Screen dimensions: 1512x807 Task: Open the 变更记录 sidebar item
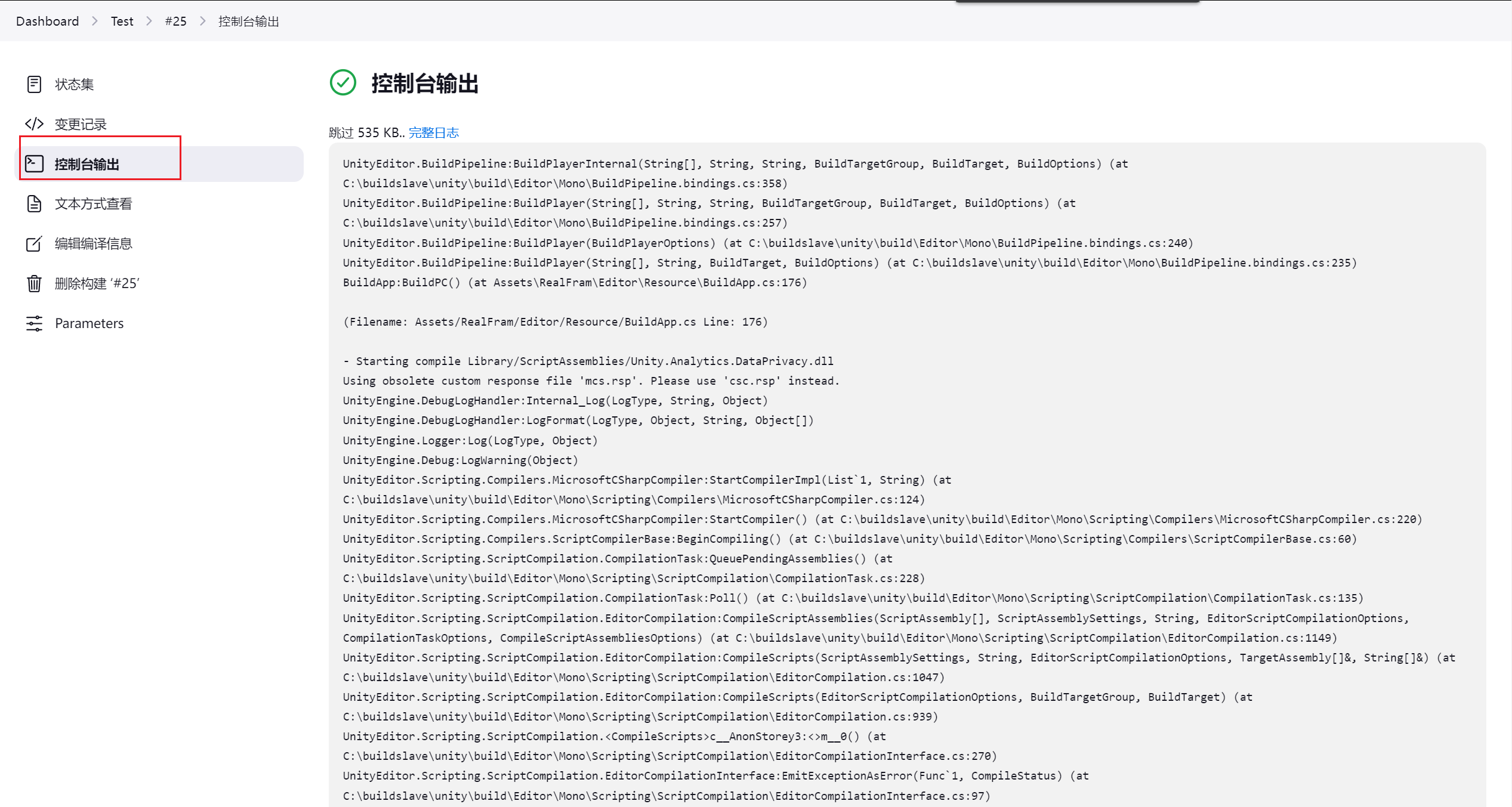click(159, 124)
